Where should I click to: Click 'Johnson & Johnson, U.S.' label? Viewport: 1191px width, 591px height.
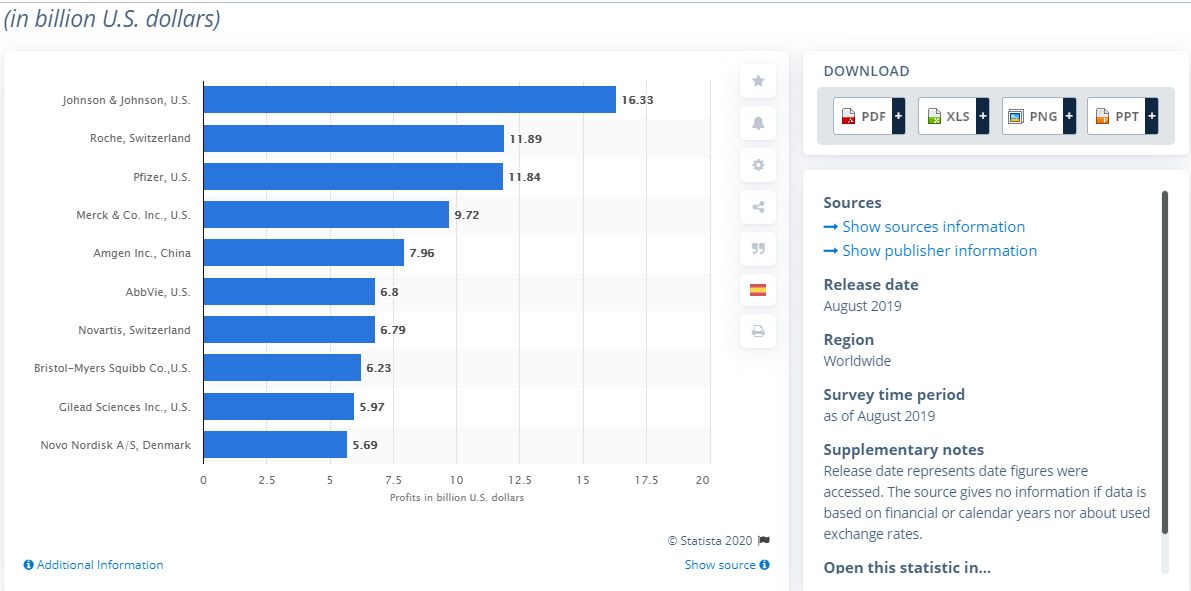click(127, 100)
